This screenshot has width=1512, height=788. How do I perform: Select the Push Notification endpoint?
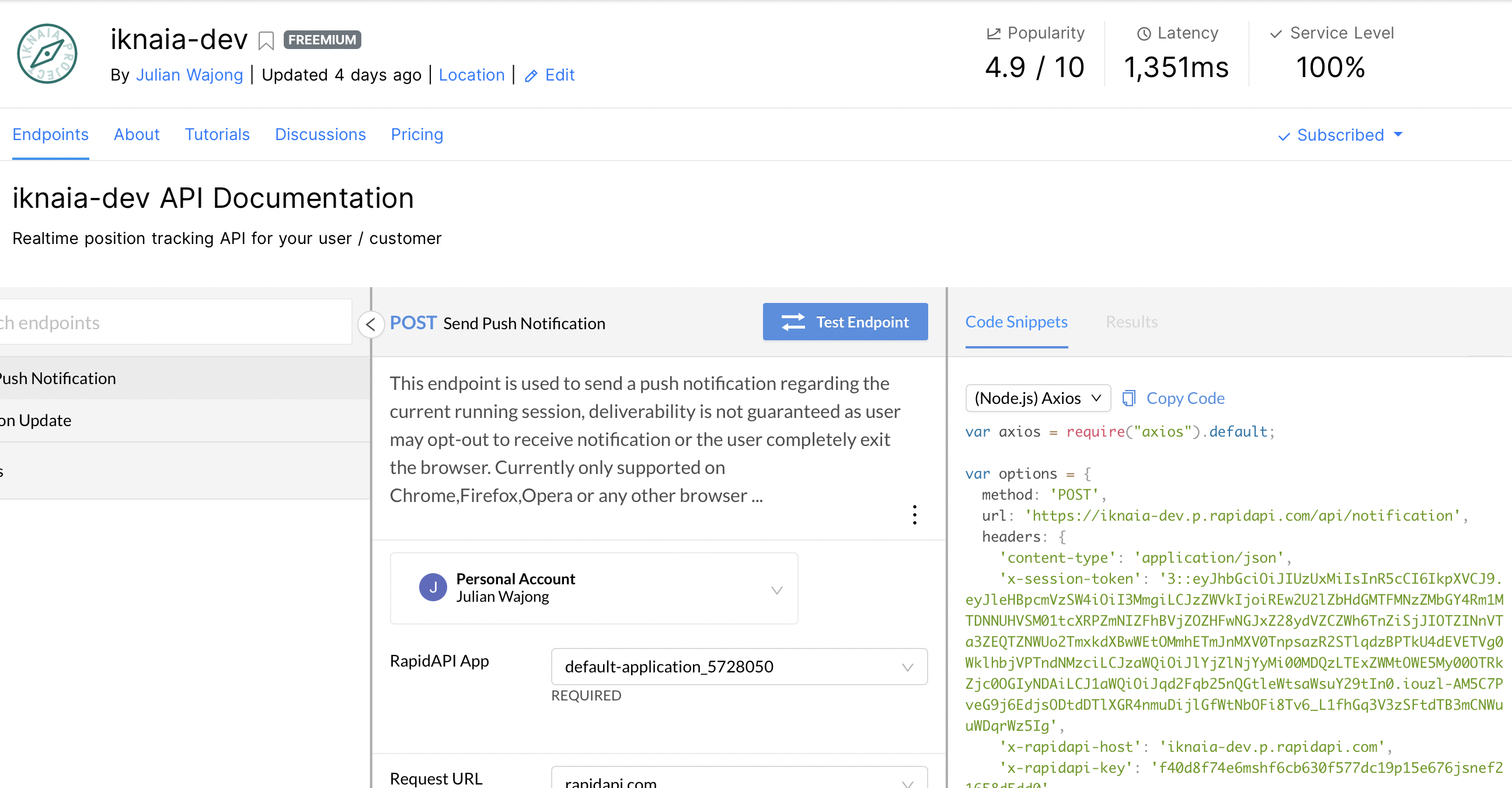point(185,378)
